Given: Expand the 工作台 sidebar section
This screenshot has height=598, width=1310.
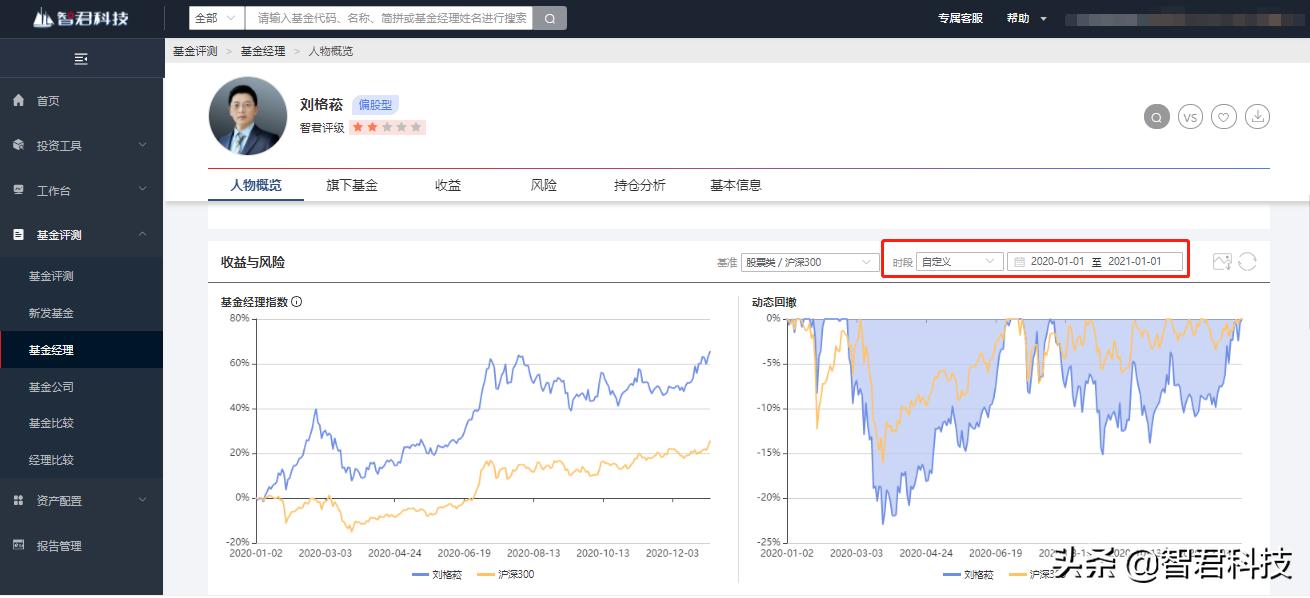Looking at the screenshot, I should coord(142,189).
